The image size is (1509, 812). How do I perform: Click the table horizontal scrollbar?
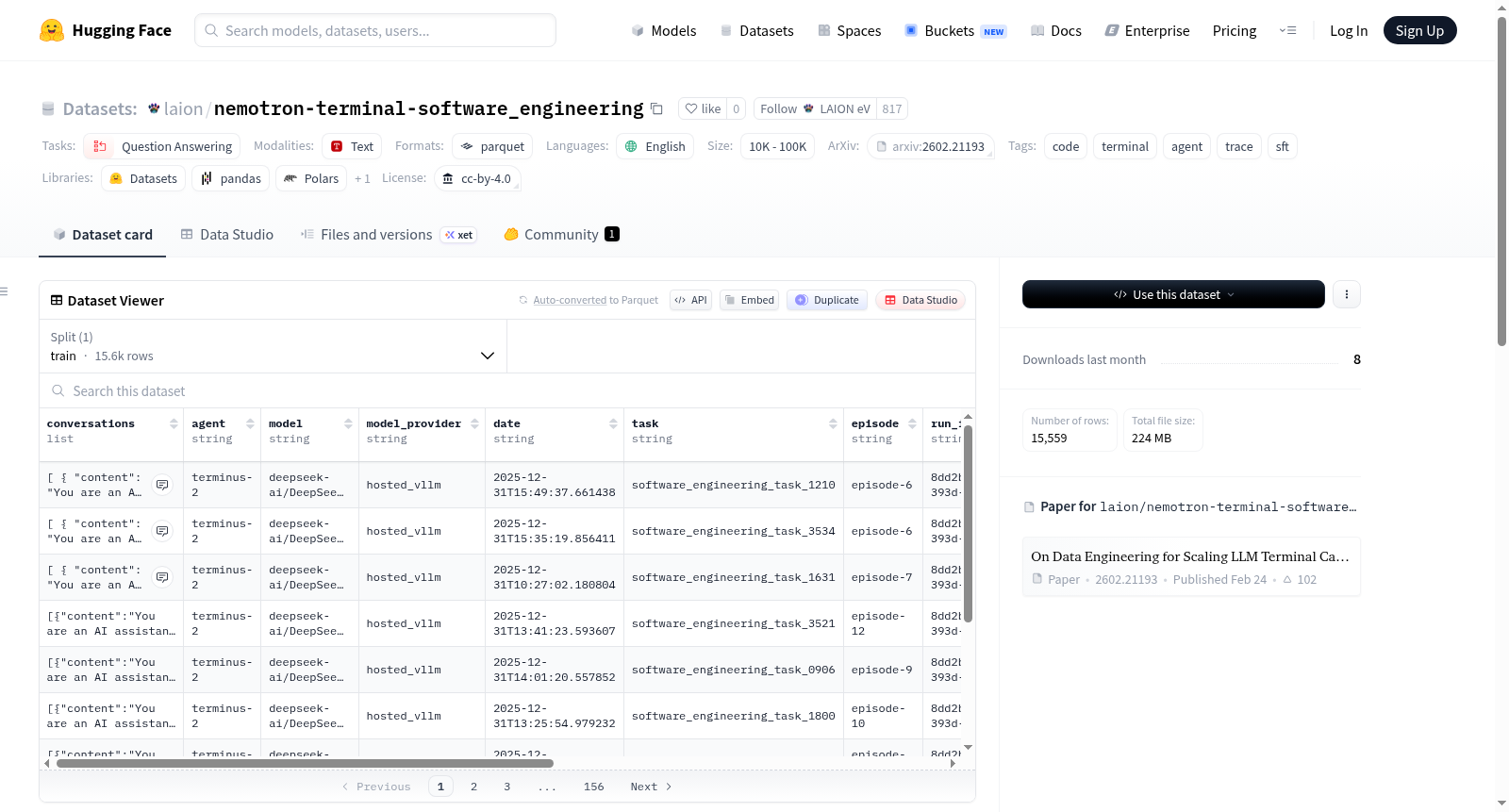coord(305,763)
